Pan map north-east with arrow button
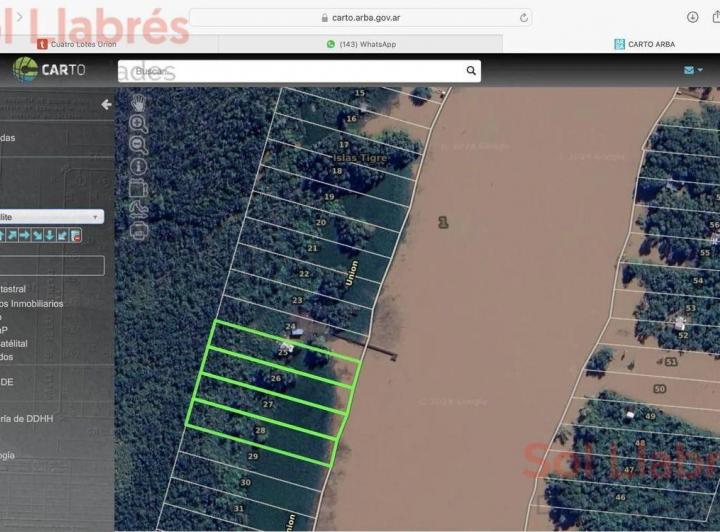Viewport: 720px width, 532px height. coord(12,235)
